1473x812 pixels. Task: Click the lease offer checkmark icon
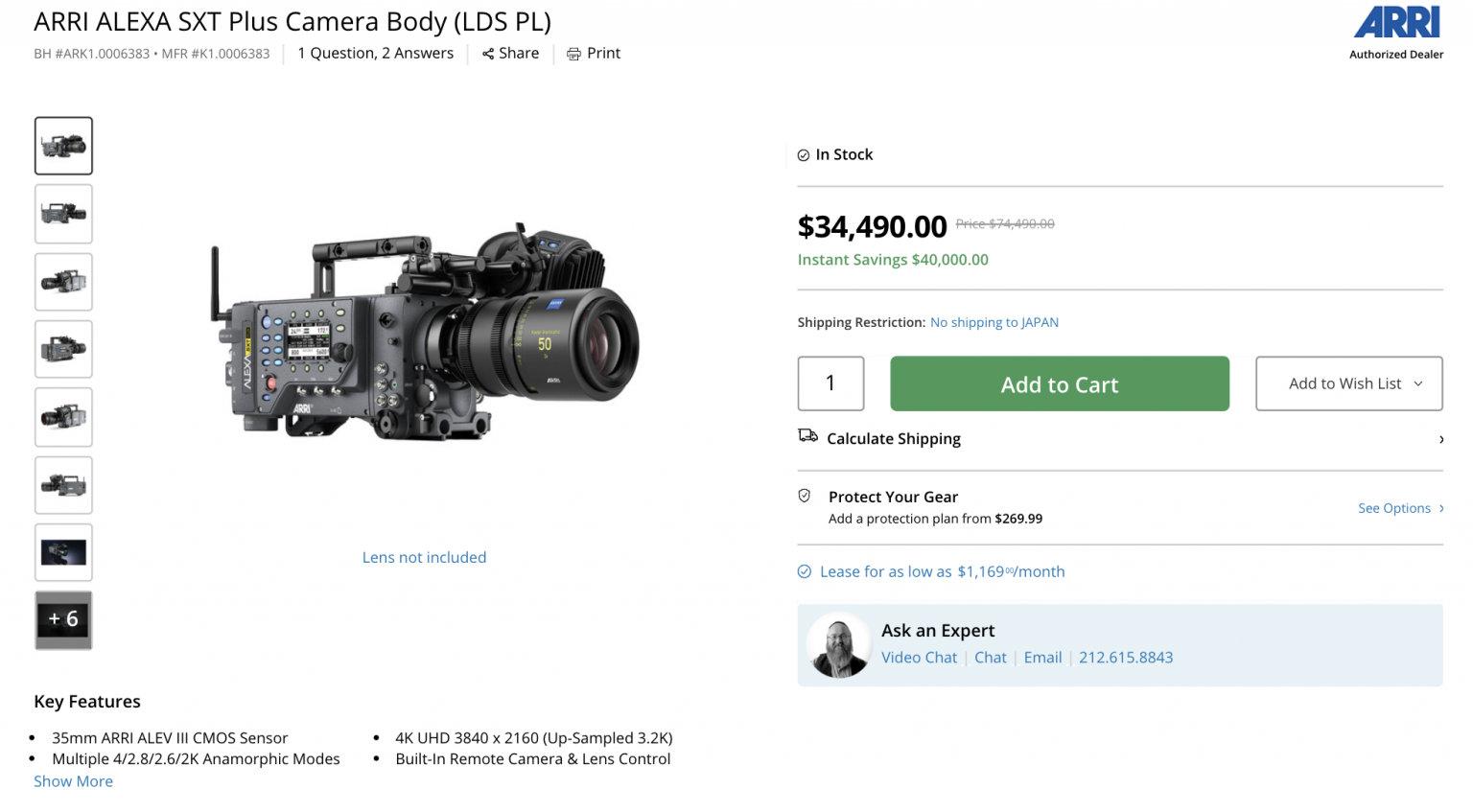coord(804,571)
